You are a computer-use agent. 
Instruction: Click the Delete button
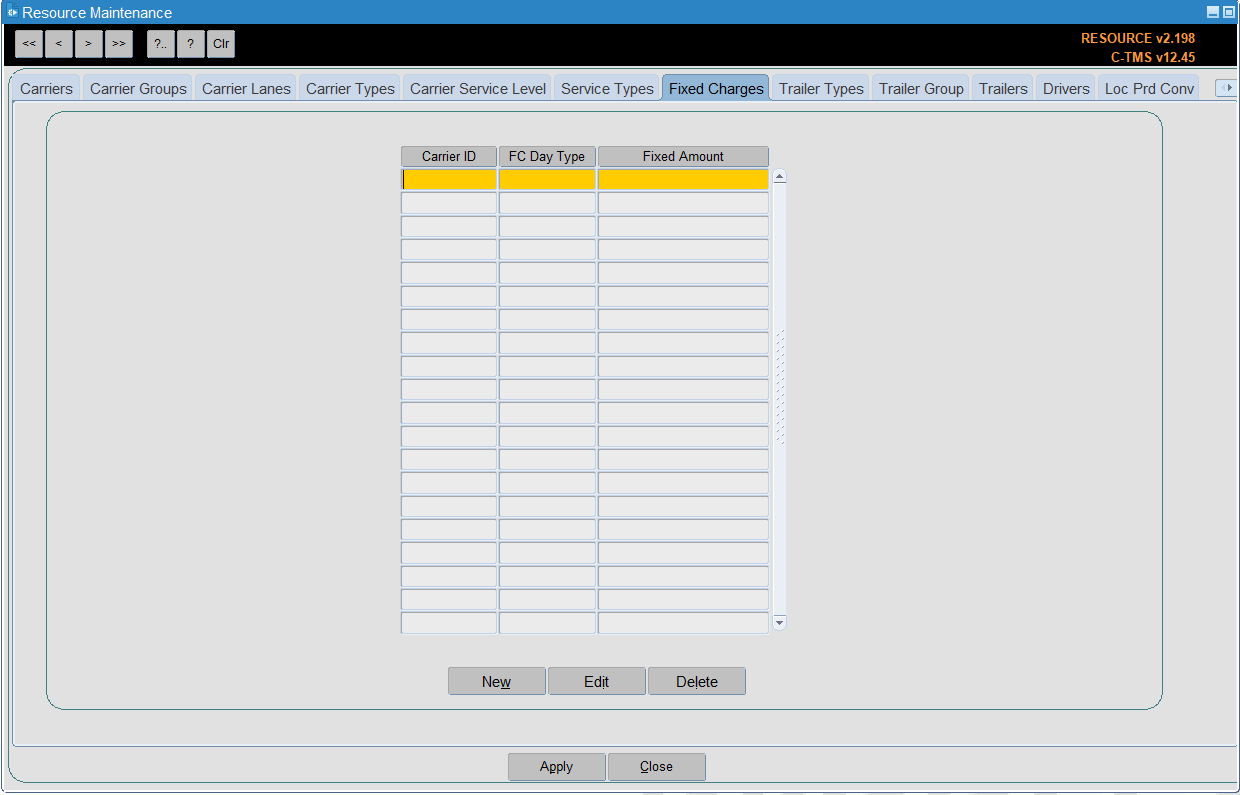pos(697,681)
